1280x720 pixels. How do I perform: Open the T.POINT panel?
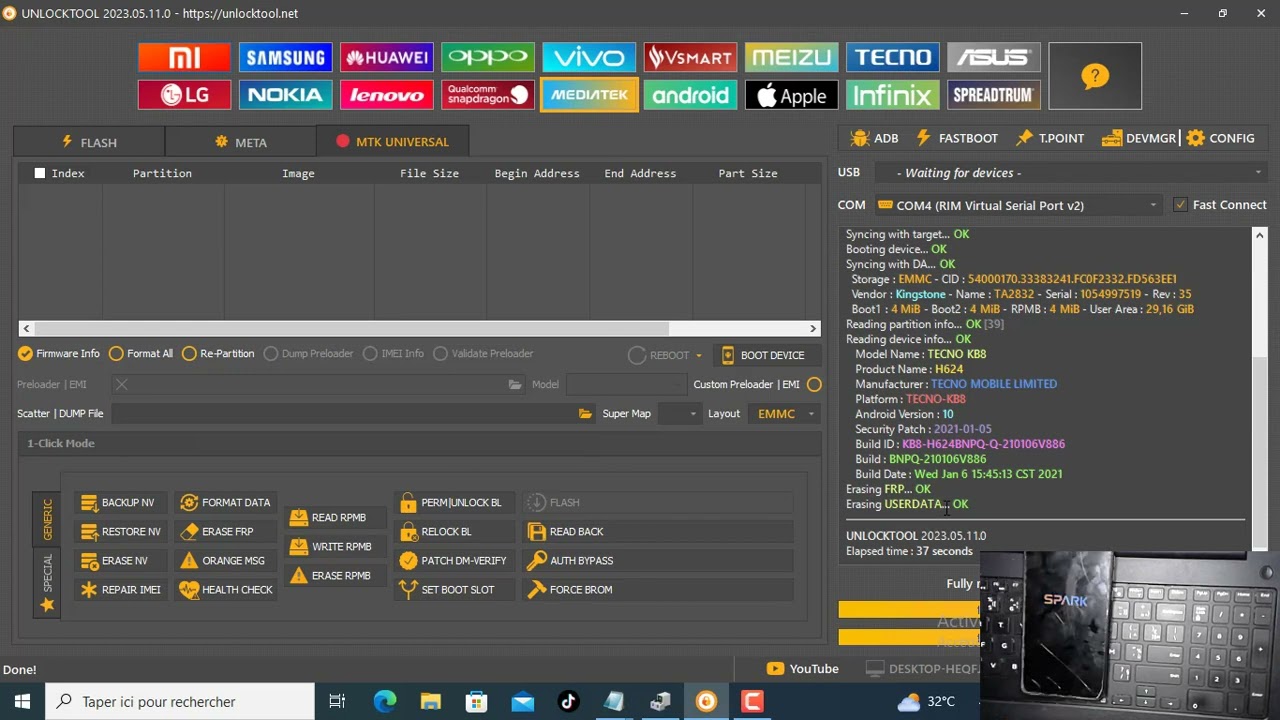pyautogui.click(x=1050, y=138)
